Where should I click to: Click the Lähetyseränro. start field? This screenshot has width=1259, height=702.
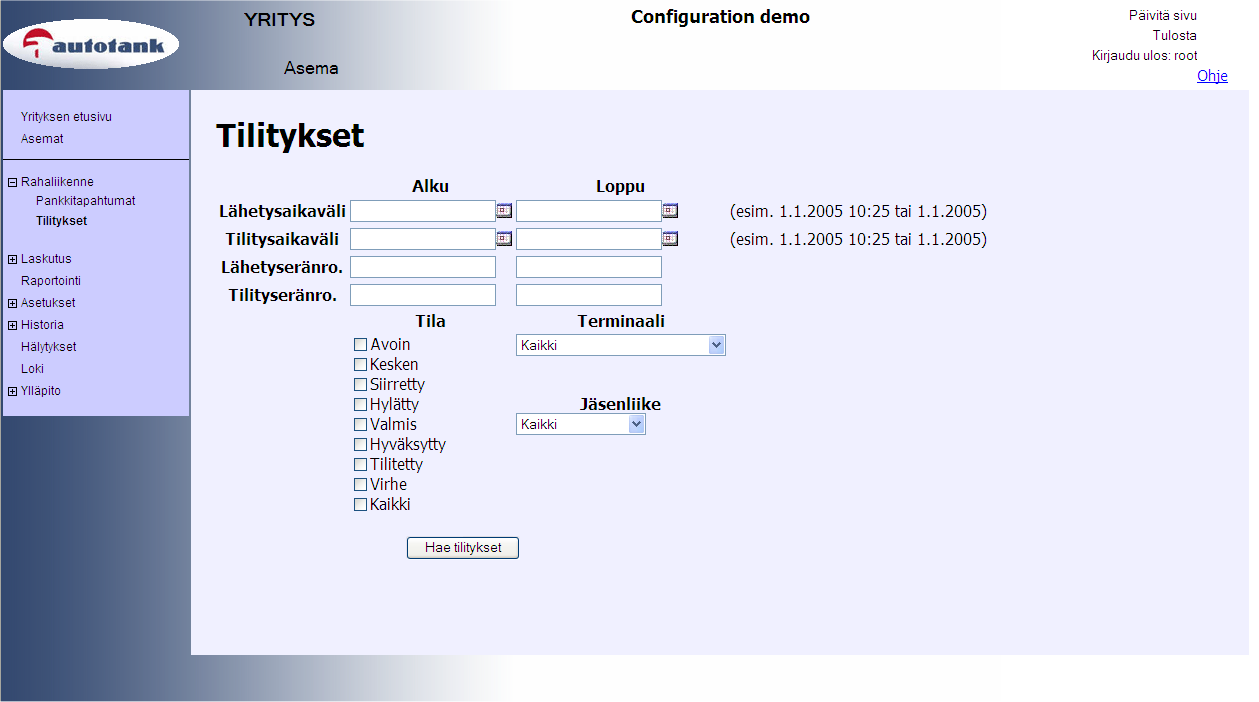pos(423,267)
